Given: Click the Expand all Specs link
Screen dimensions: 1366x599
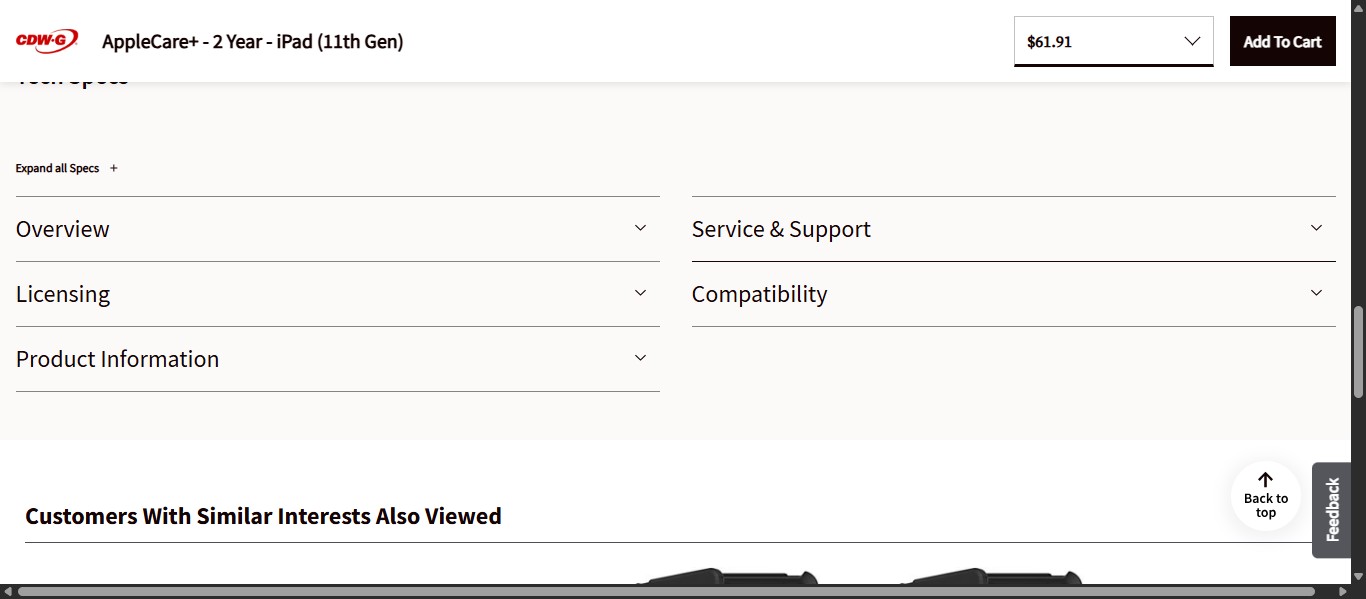Looking at the screenshot, I should [57, 168].
